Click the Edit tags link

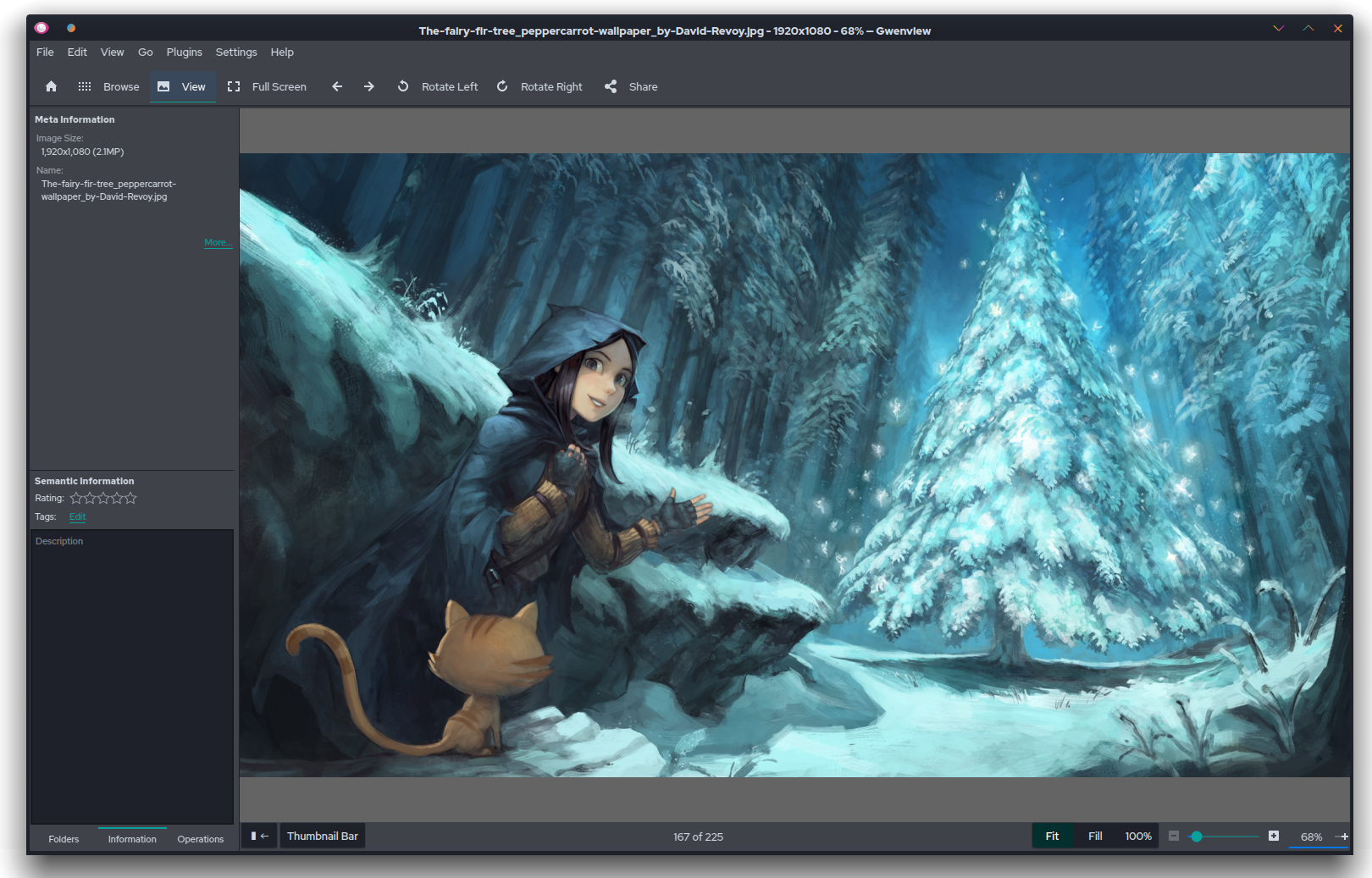pos(77,516)
